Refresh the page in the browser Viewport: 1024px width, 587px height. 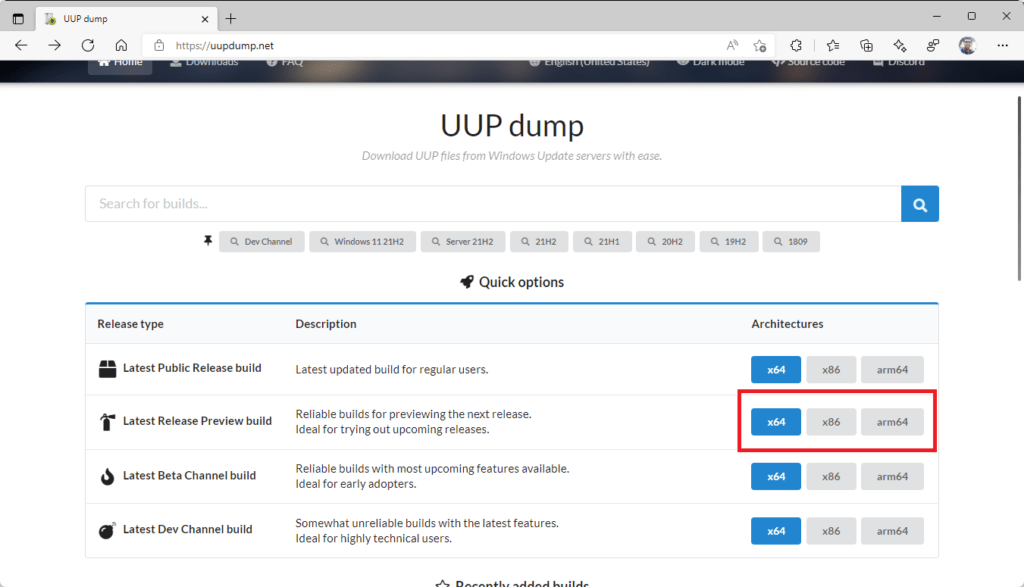click(x=88, y=45)
